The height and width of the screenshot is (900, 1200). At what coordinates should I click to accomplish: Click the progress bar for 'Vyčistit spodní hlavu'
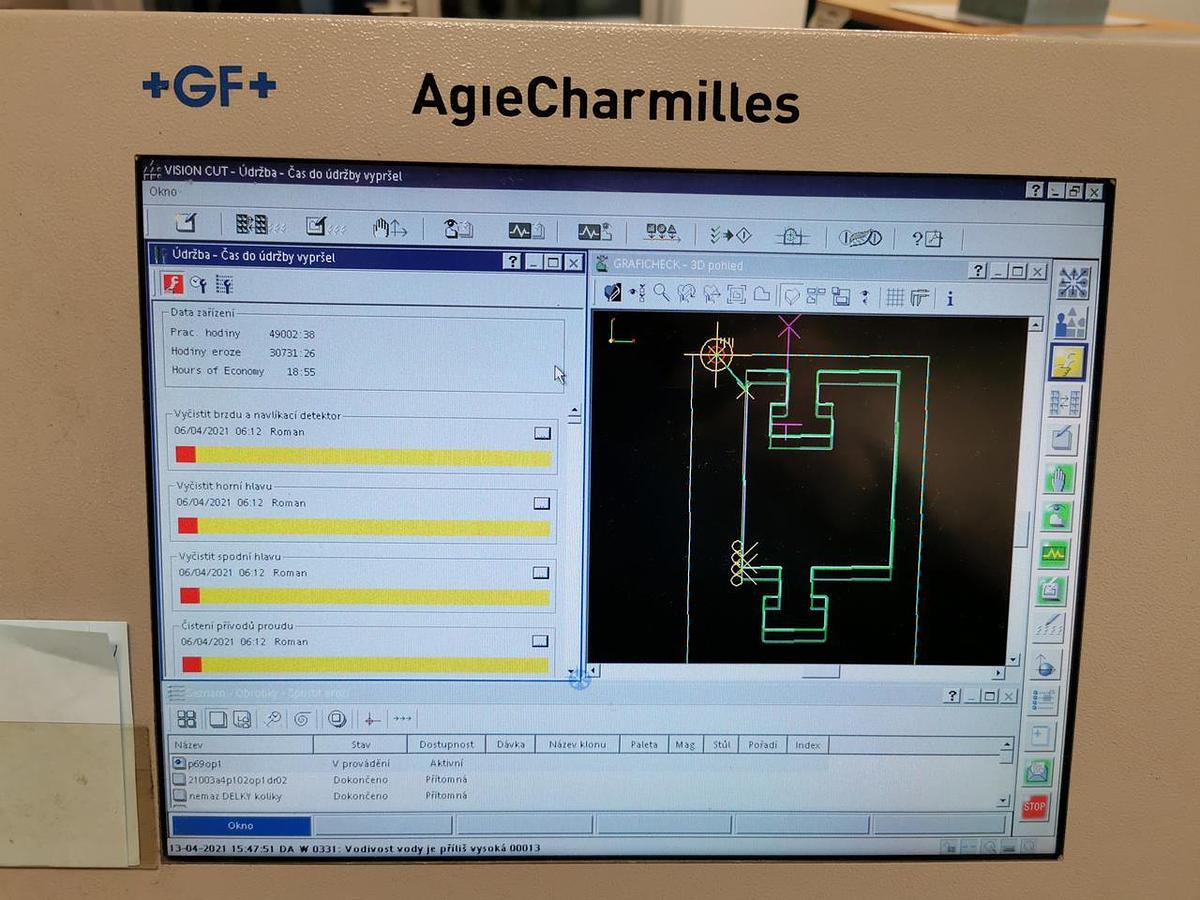tap(365, 597)
